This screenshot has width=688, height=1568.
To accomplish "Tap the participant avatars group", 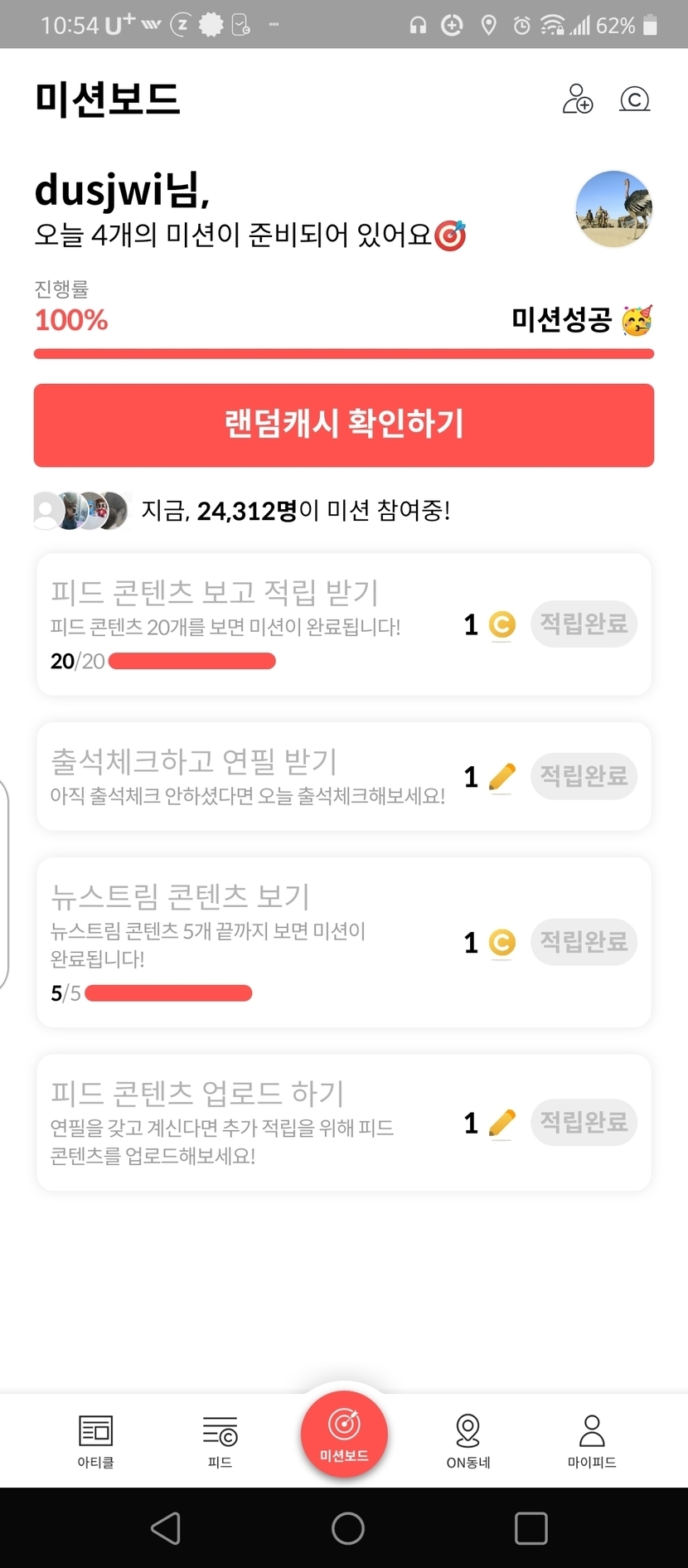I will [x=81, y=511].
